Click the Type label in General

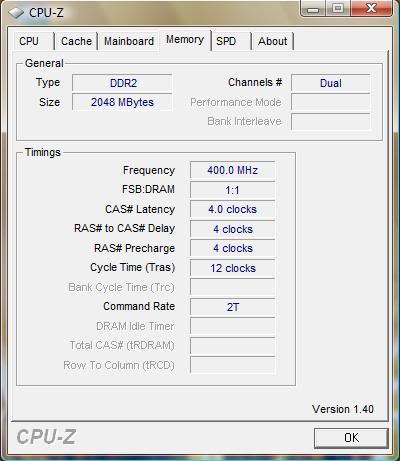(48, 82)
